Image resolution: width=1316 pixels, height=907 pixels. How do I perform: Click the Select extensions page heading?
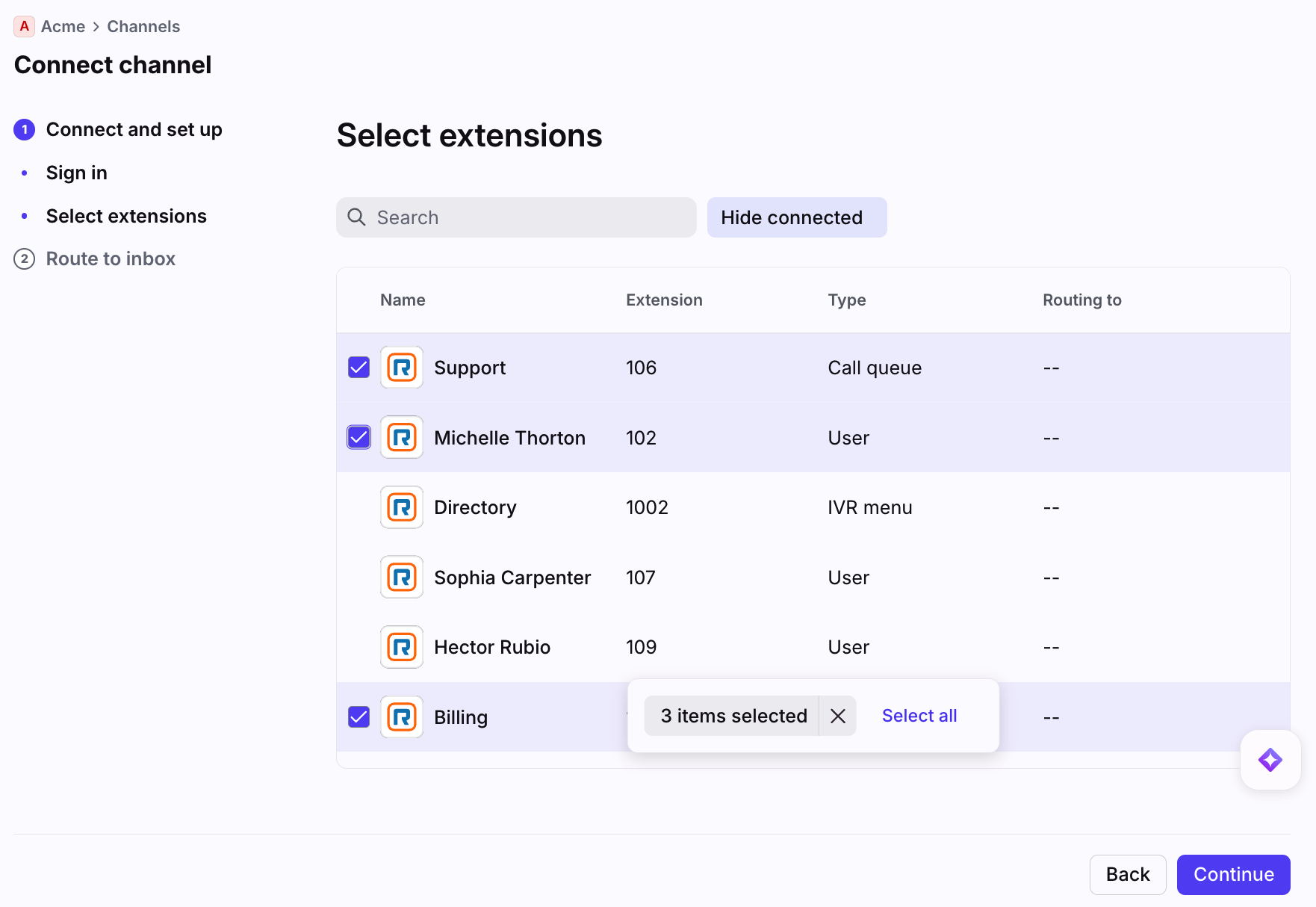[469, 136]
